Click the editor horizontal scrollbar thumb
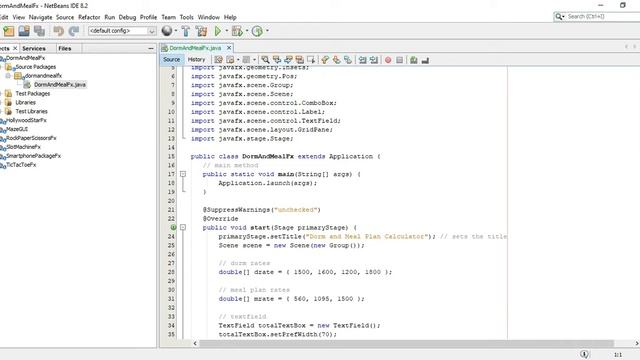Screen dimensions: 640x360 [x=406, y=343]
